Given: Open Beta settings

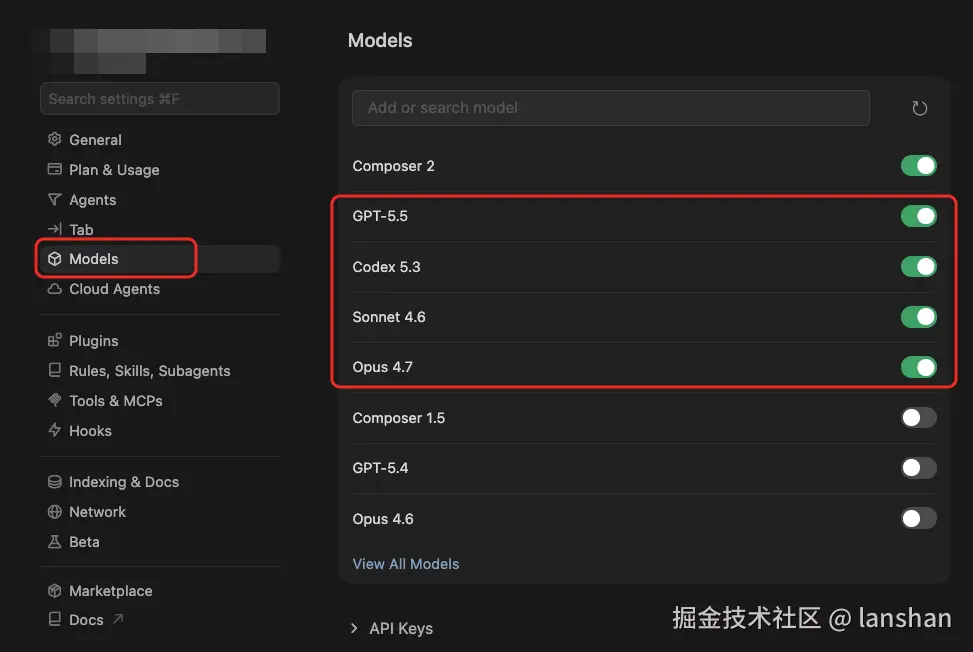Looking at the screenshot, I should pos(159,542).
